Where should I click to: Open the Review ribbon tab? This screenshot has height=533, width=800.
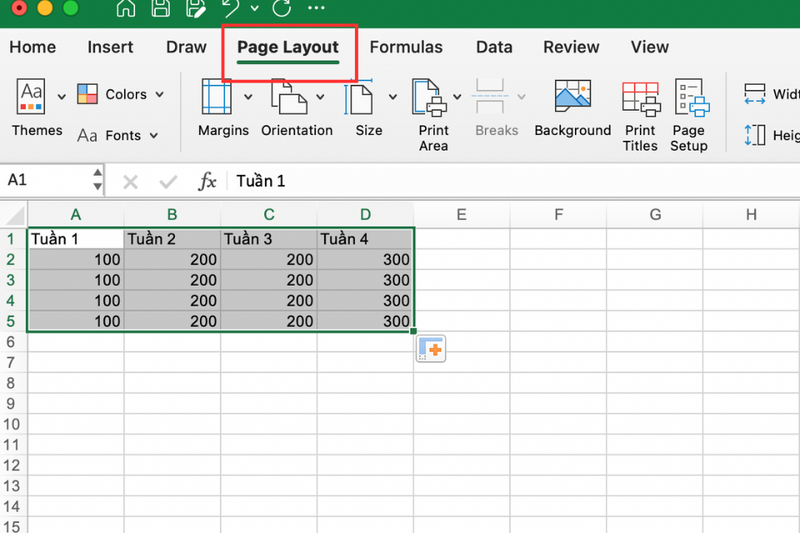[571, 47]
